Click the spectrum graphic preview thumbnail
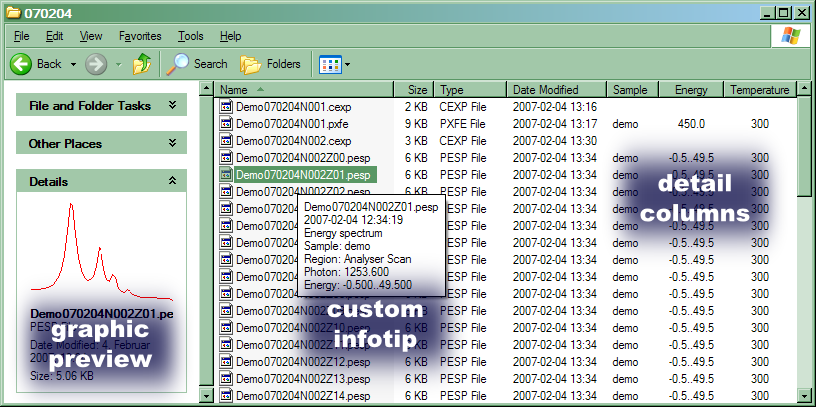 pyautogui.click(x=100, y=250)
